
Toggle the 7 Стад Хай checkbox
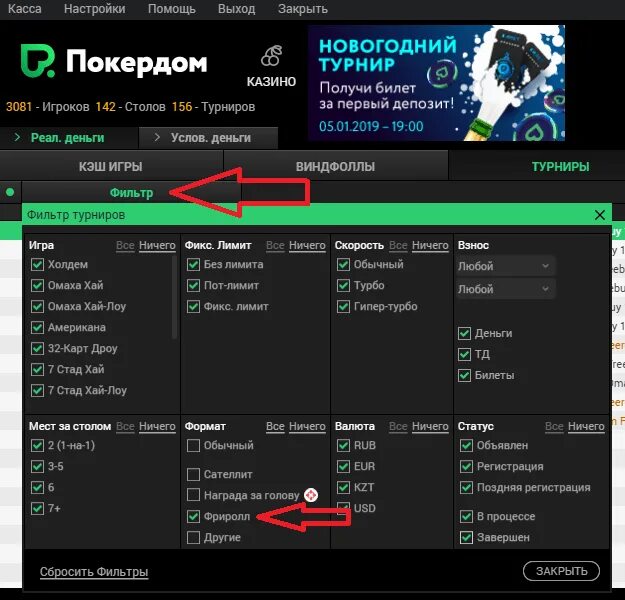click(x=37, y=369)
